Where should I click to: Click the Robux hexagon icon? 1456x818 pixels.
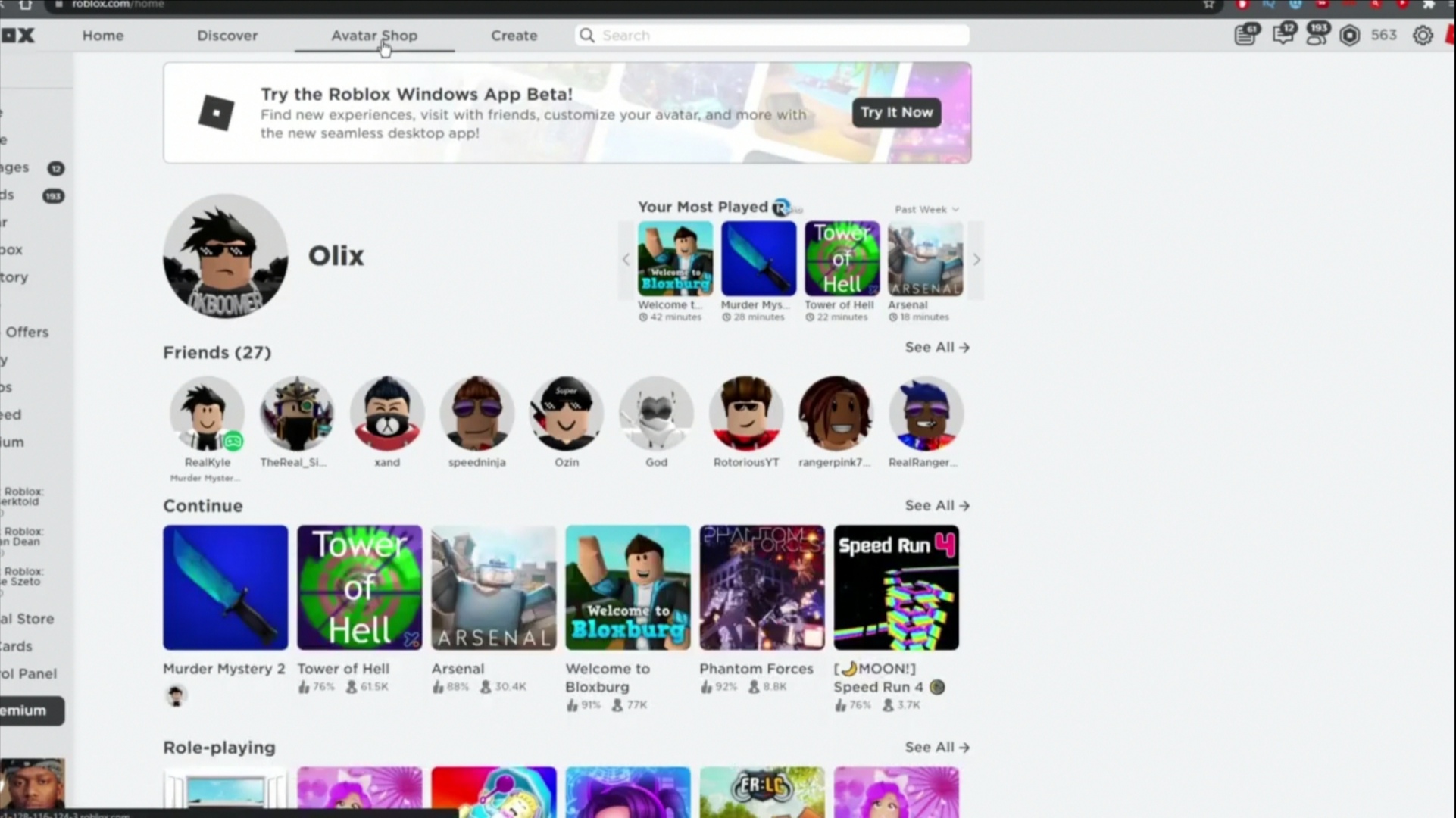tap(1350, 36)
